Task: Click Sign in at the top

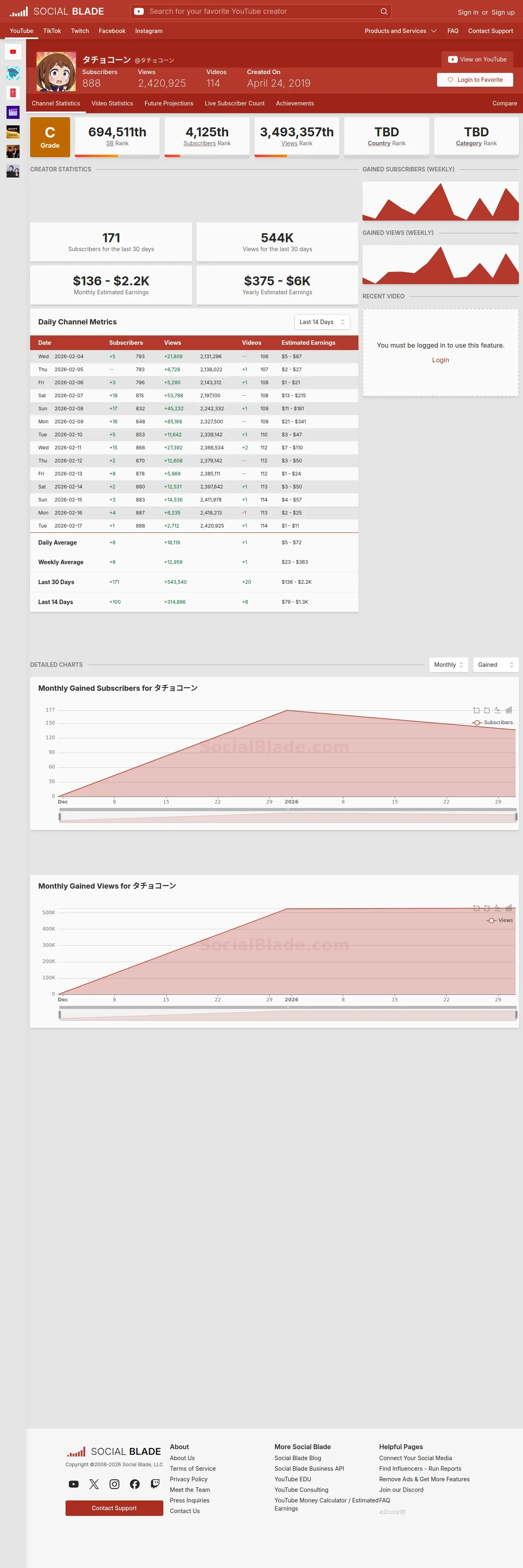Action: click(468, 12)
